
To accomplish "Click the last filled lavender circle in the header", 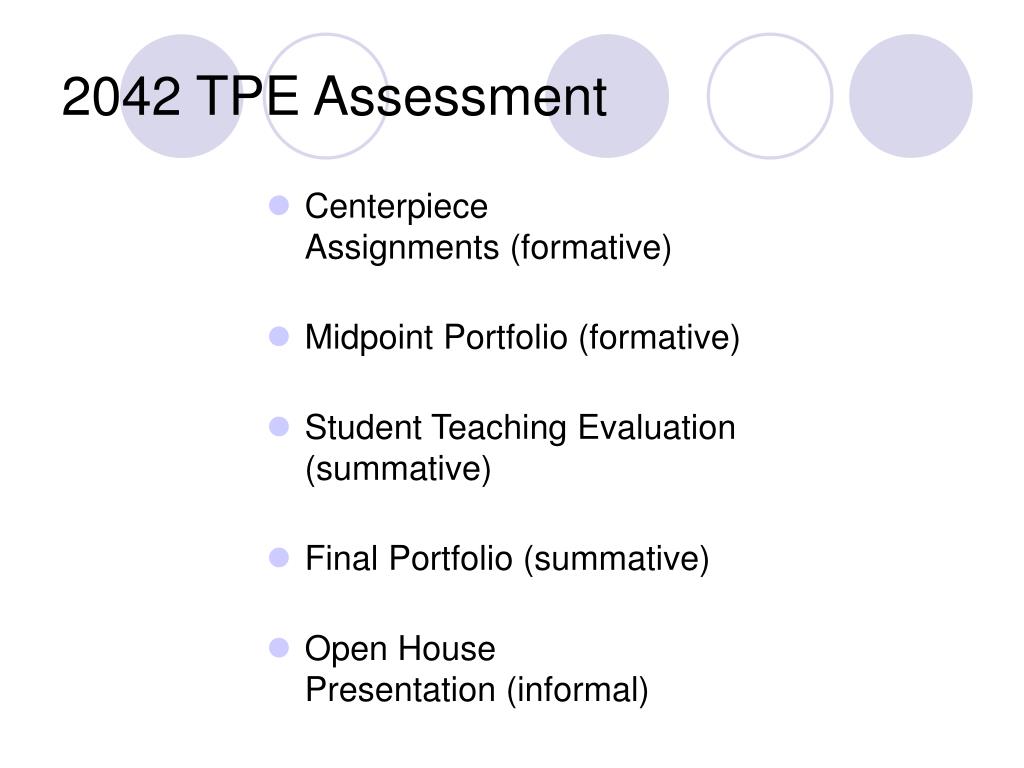I will 911,96.
